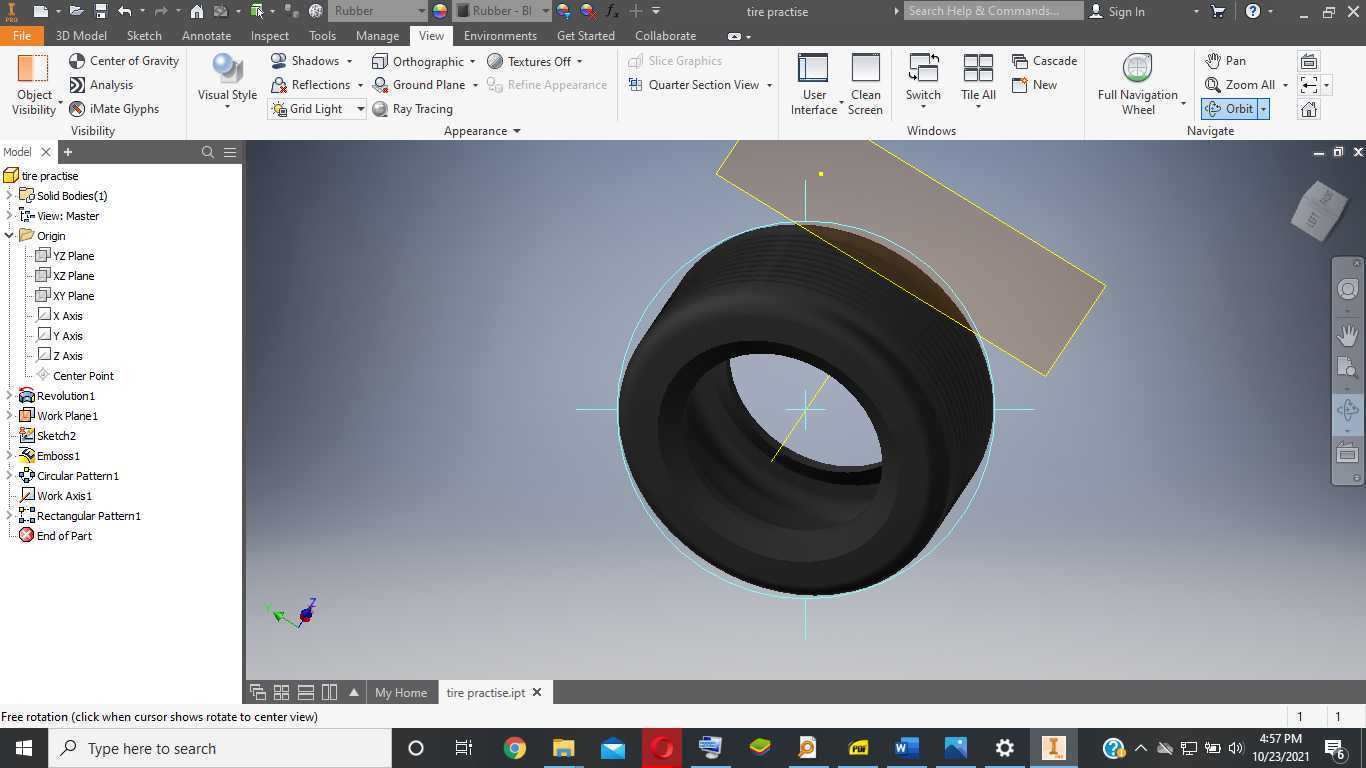Select Circular Pattern1 feature
Viewport: 1366px width, 768px height.
pos(69,476)
